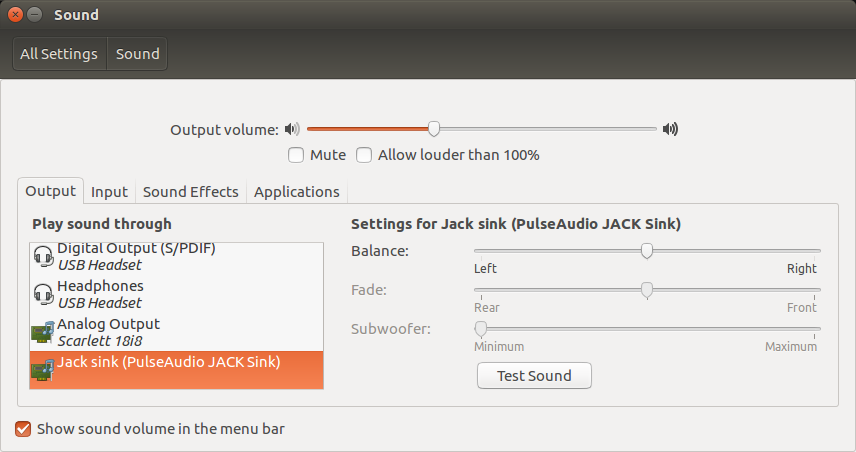
Task: Click the Test Sound button
Action: click(x=534, y=376)
